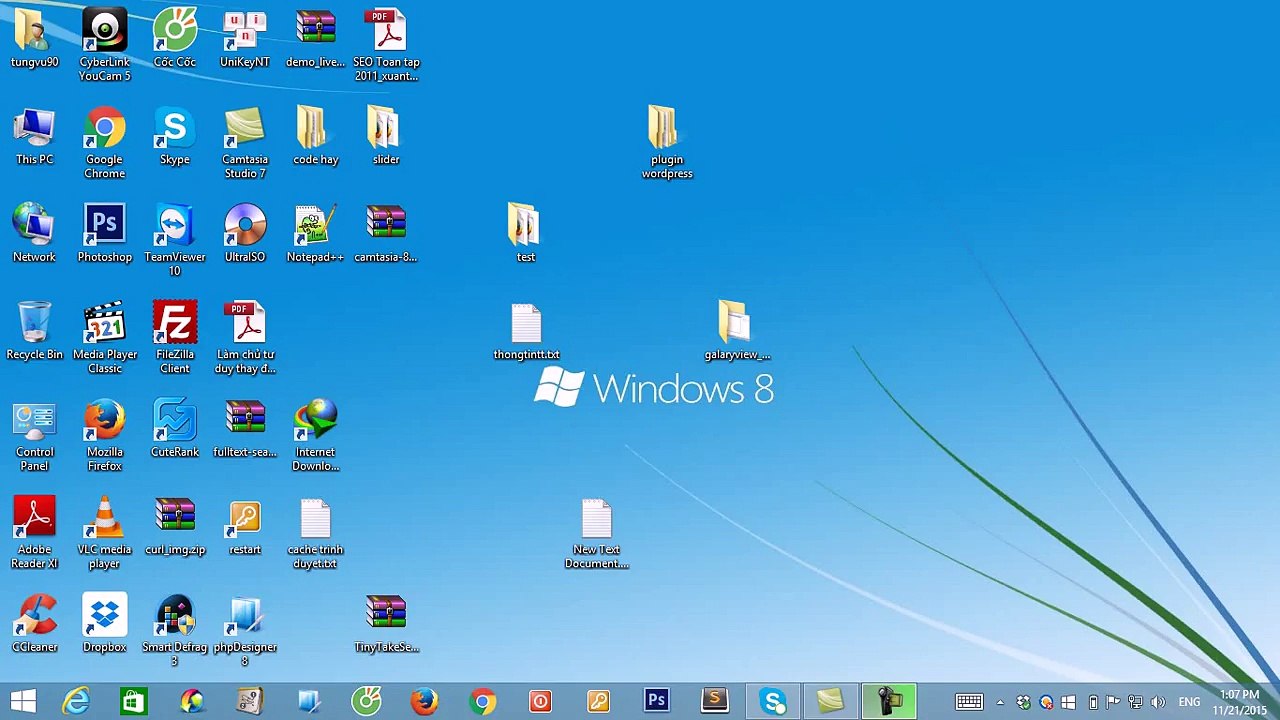The image size is (1280, 720).
Task: Select the Dropbox desktop shortcut
Action: click(105, 624)
